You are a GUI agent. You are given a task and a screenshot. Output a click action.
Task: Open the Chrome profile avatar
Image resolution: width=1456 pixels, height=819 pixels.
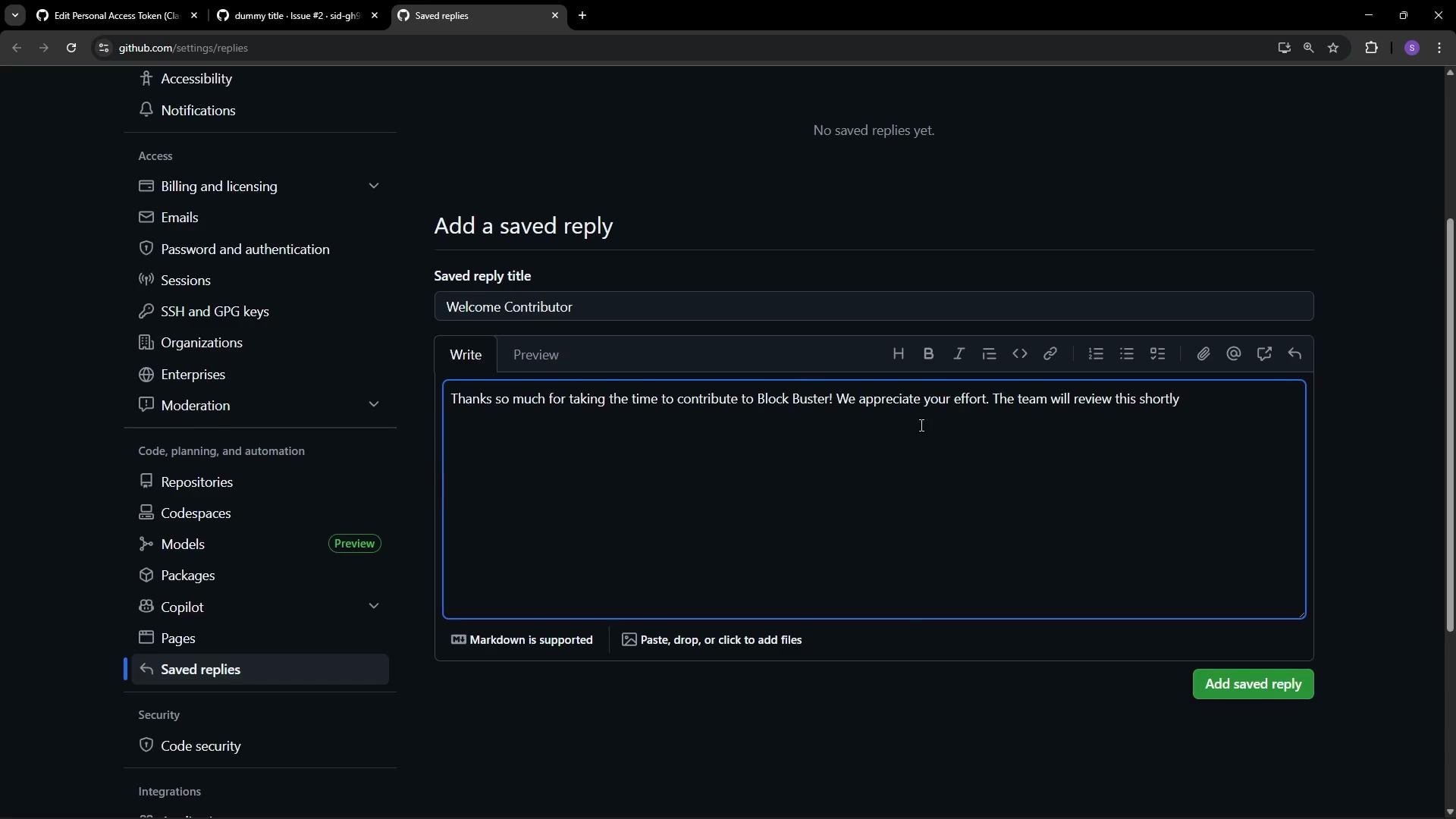pos(1412,48)
